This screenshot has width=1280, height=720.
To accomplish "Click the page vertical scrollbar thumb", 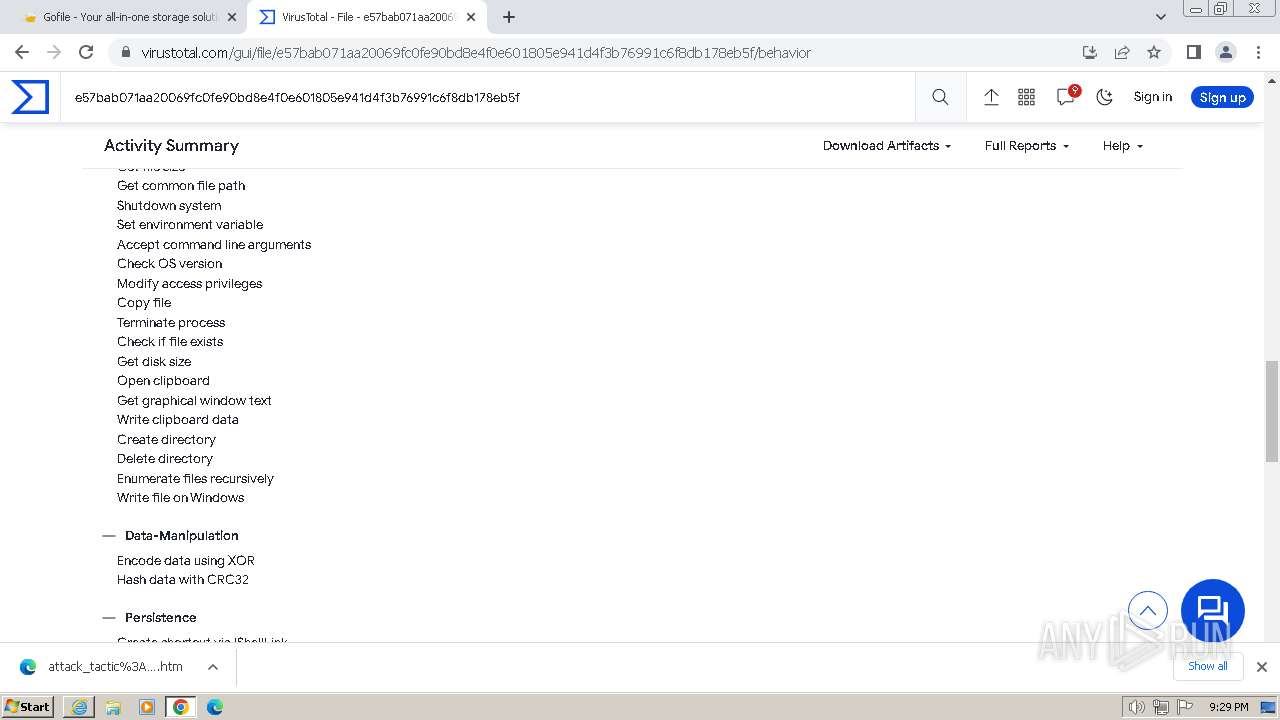I will (x=1272, y=410).
